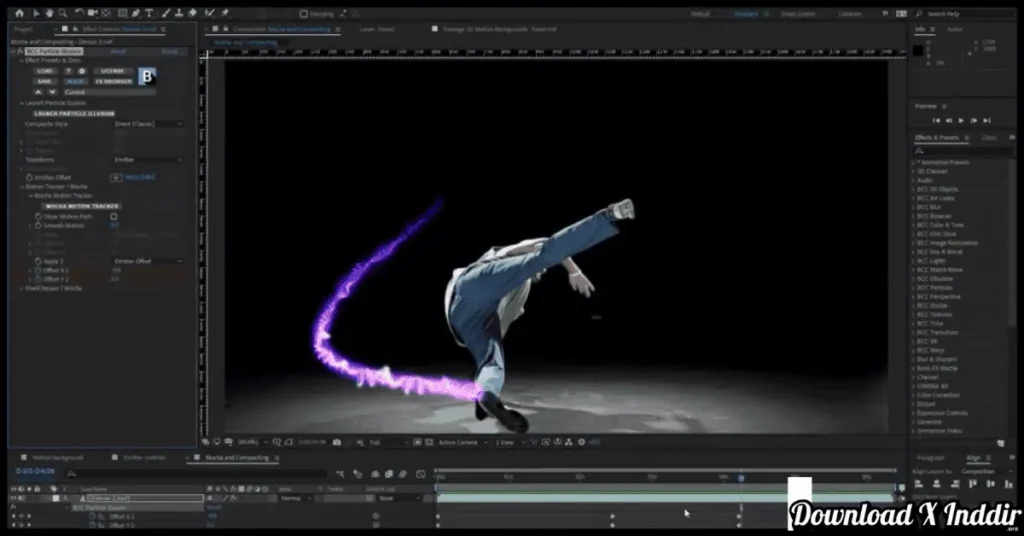Play the preview in the Preview panel
This screenshot has width=1024, height=536.
pos(961,120)
